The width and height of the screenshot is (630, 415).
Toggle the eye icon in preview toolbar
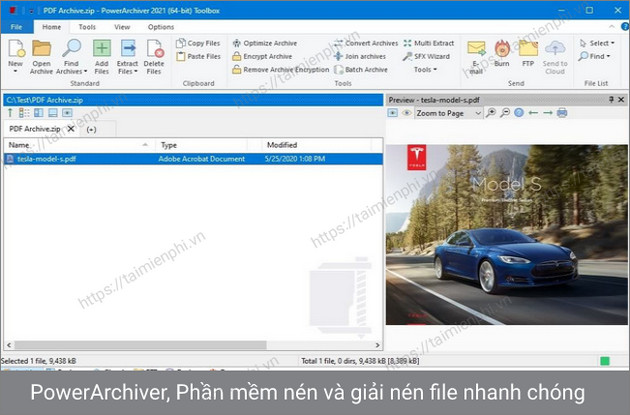[x=407, y=113]
